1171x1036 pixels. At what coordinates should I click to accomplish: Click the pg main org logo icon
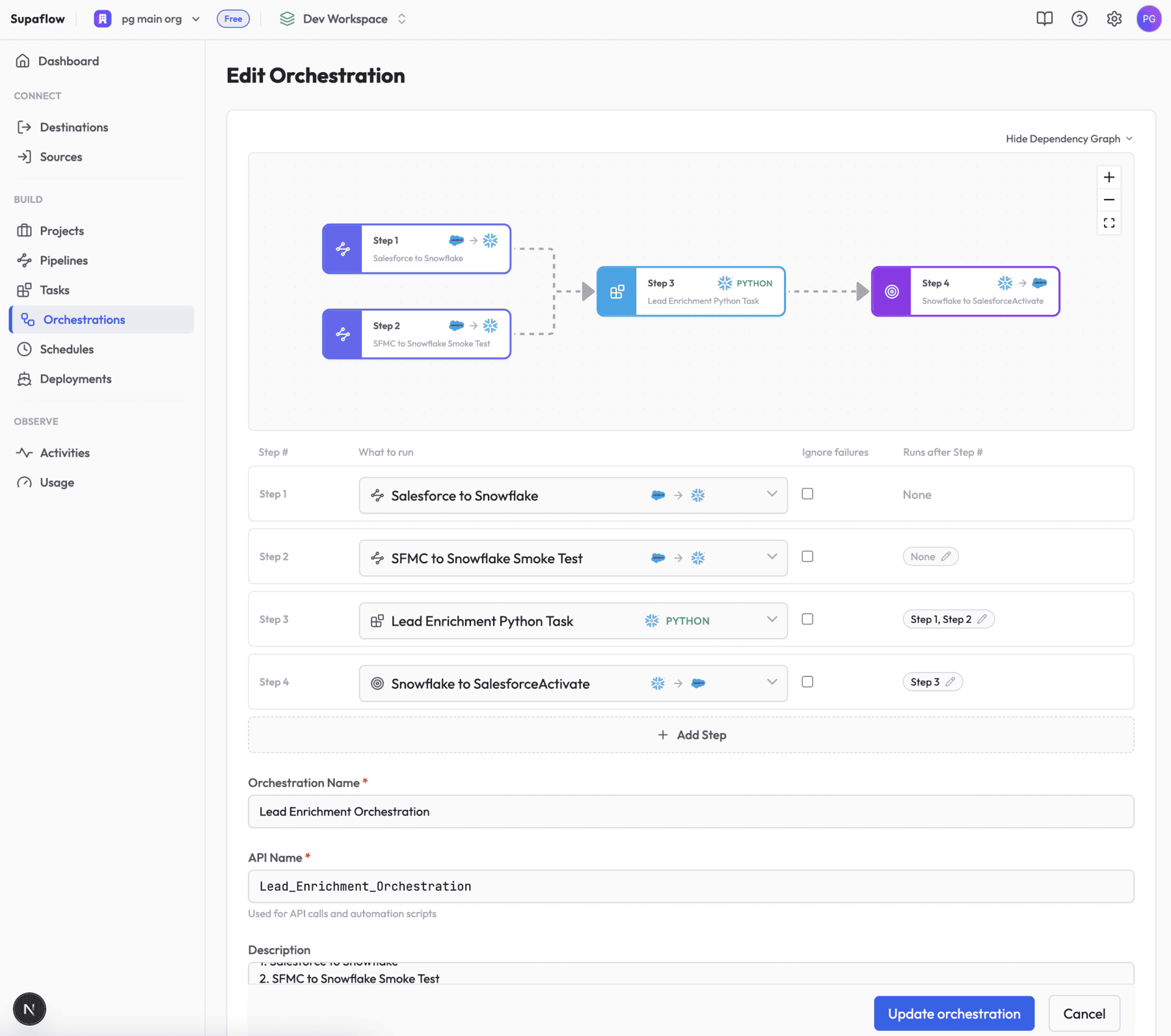click(103, 19)
